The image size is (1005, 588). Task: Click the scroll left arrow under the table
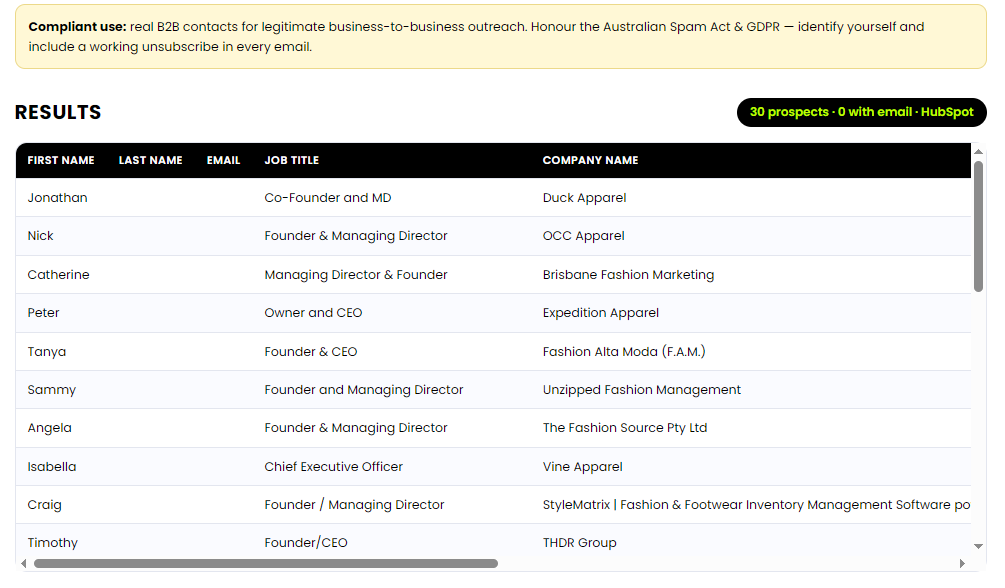24,564
